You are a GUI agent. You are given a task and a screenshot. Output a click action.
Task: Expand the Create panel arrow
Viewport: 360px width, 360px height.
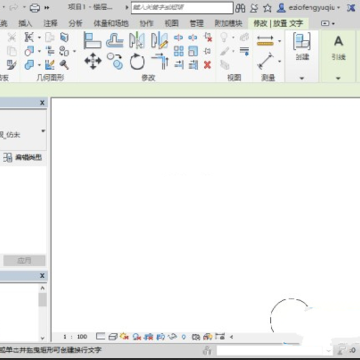tap(302, 78)
